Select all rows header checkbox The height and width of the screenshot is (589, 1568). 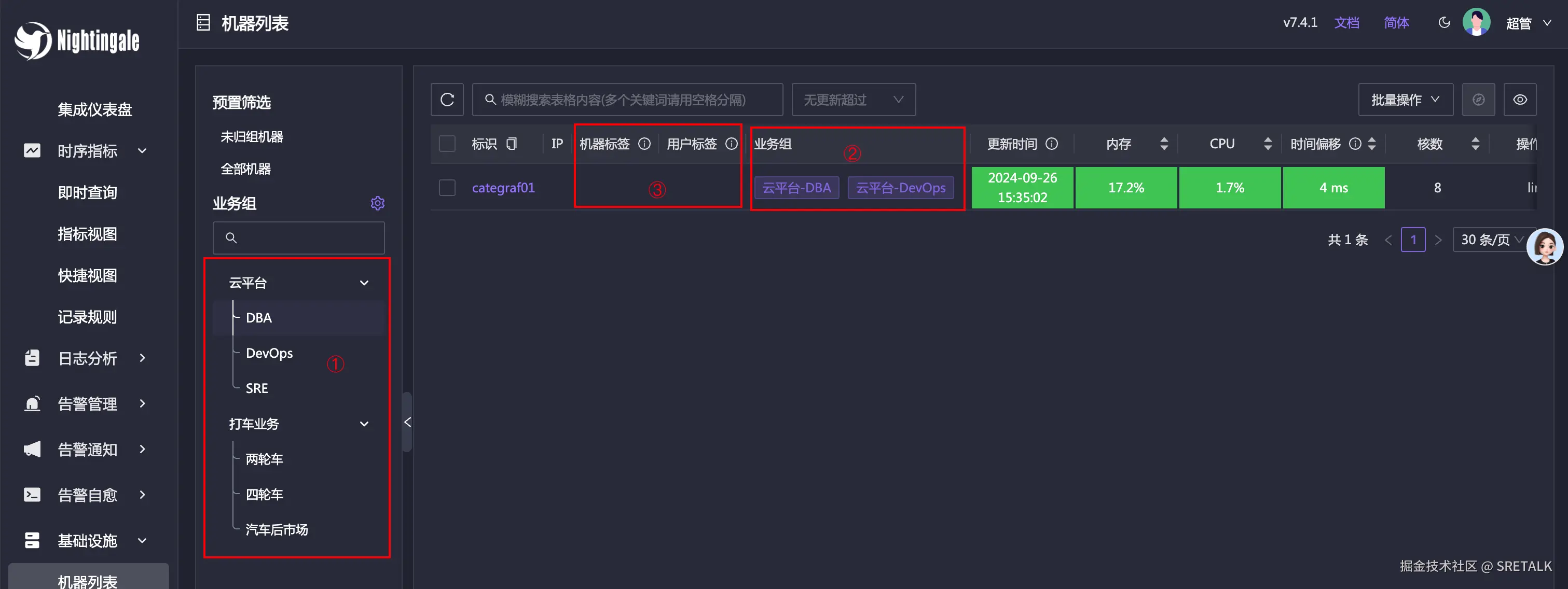[447, 144]
